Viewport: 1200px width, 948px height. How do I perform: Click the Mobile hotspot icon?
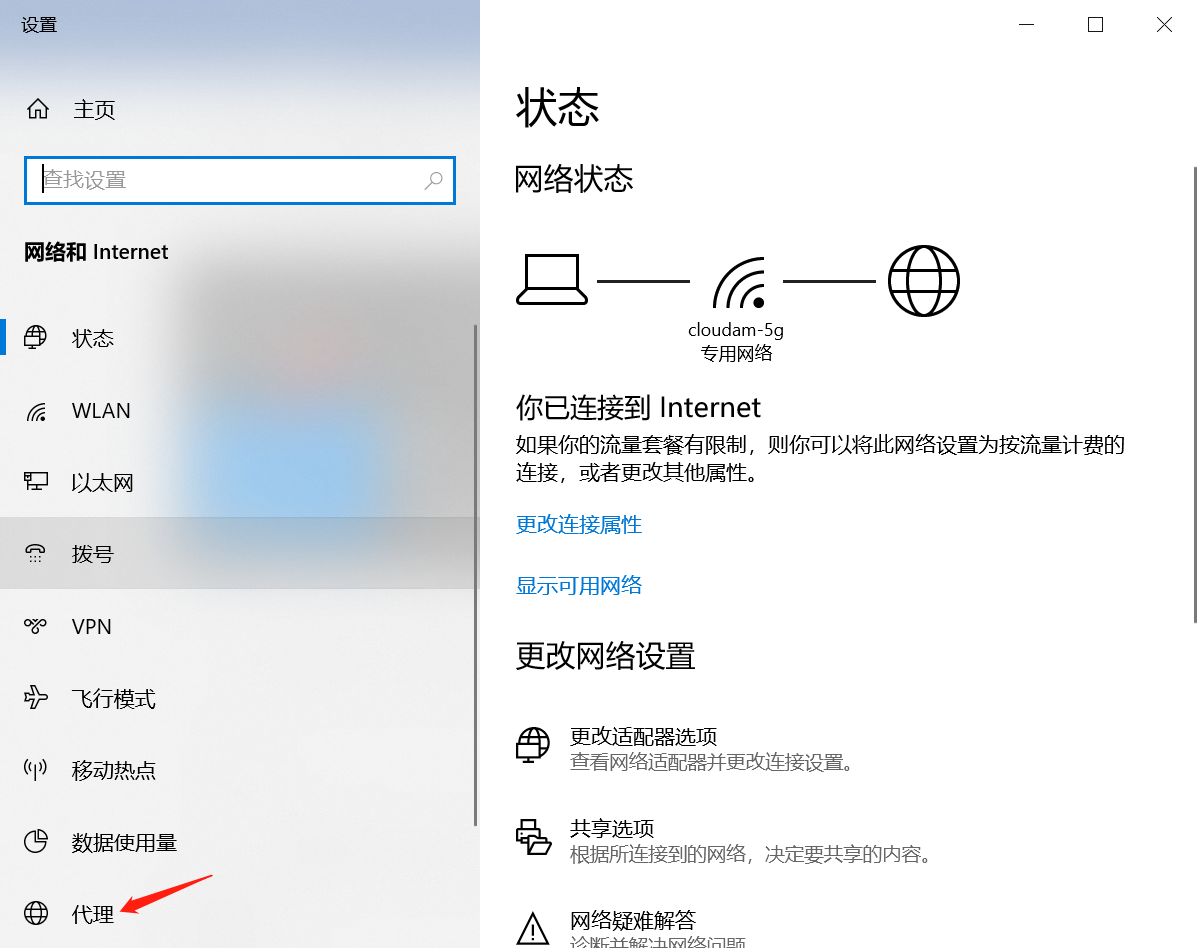pos(36,770)
